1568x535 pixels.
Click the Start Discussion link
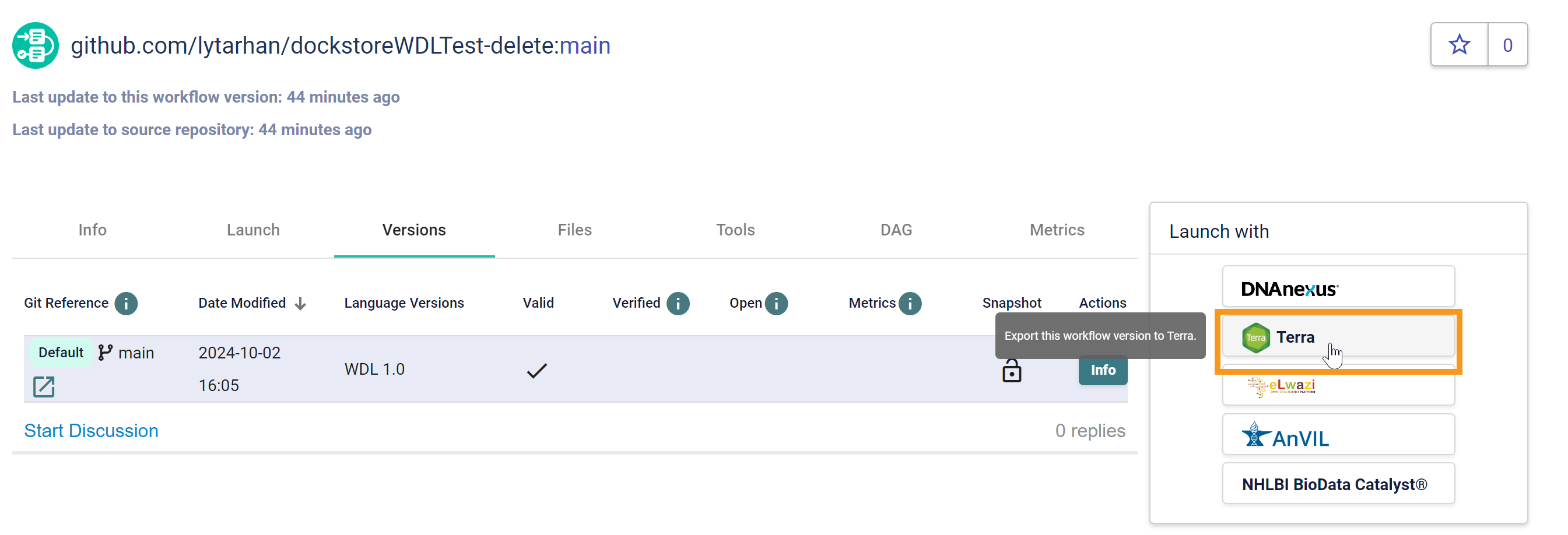92,431
